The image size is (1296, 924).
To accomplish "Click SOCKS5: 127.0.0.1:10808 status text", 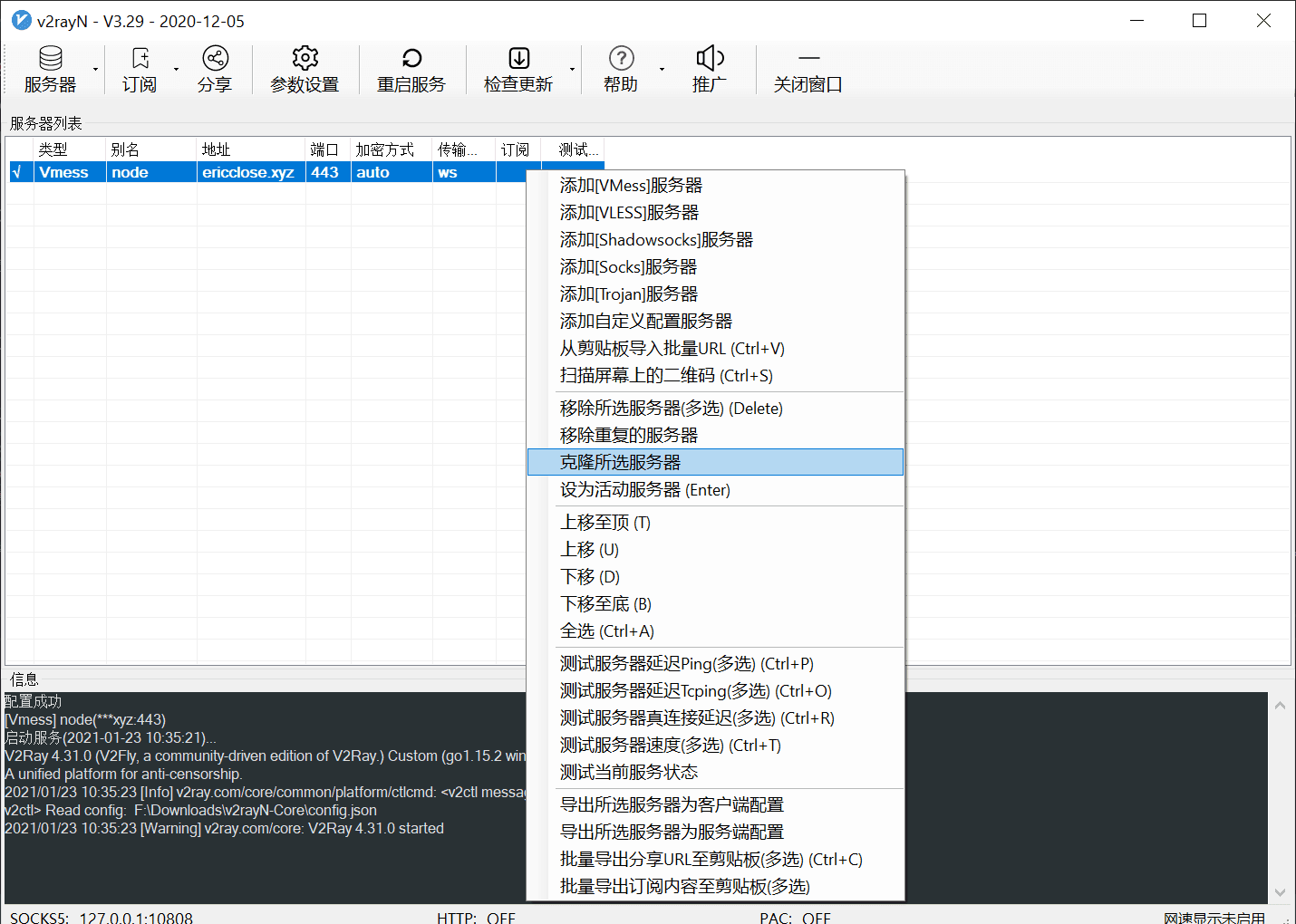I will click(x=102, y=917).
